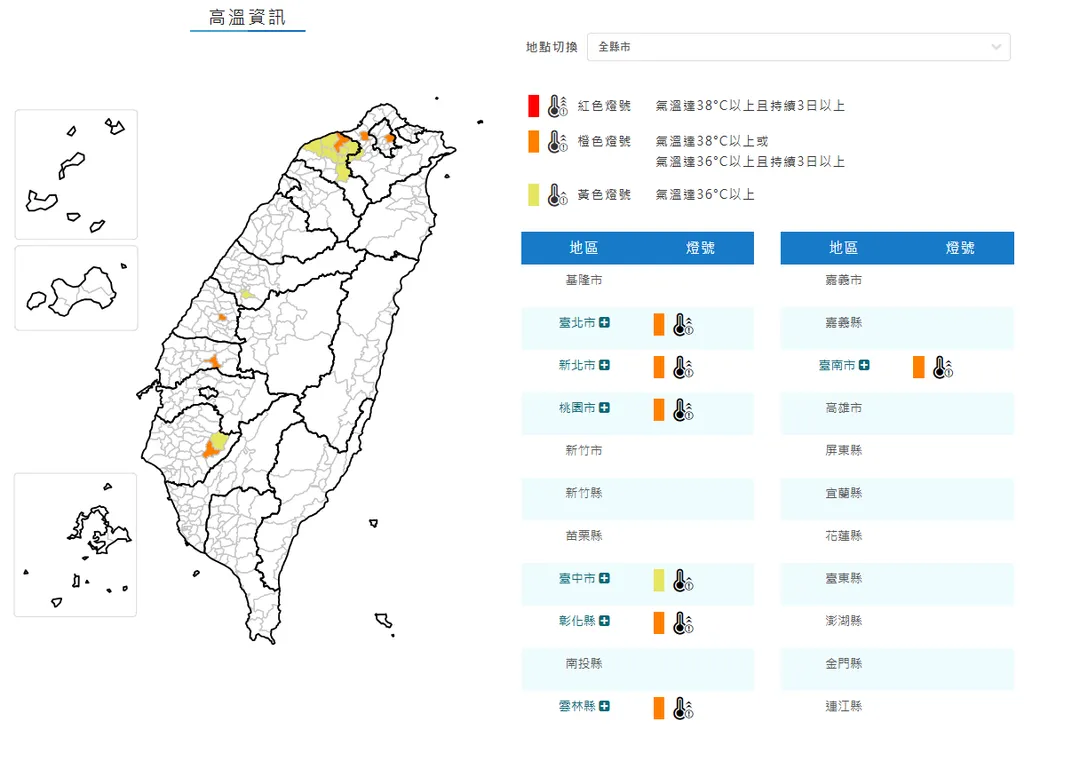Screen dimensions: 1080x760
Task: Click orange signal swatch in 臺北市 row
Action: (659, 325)
